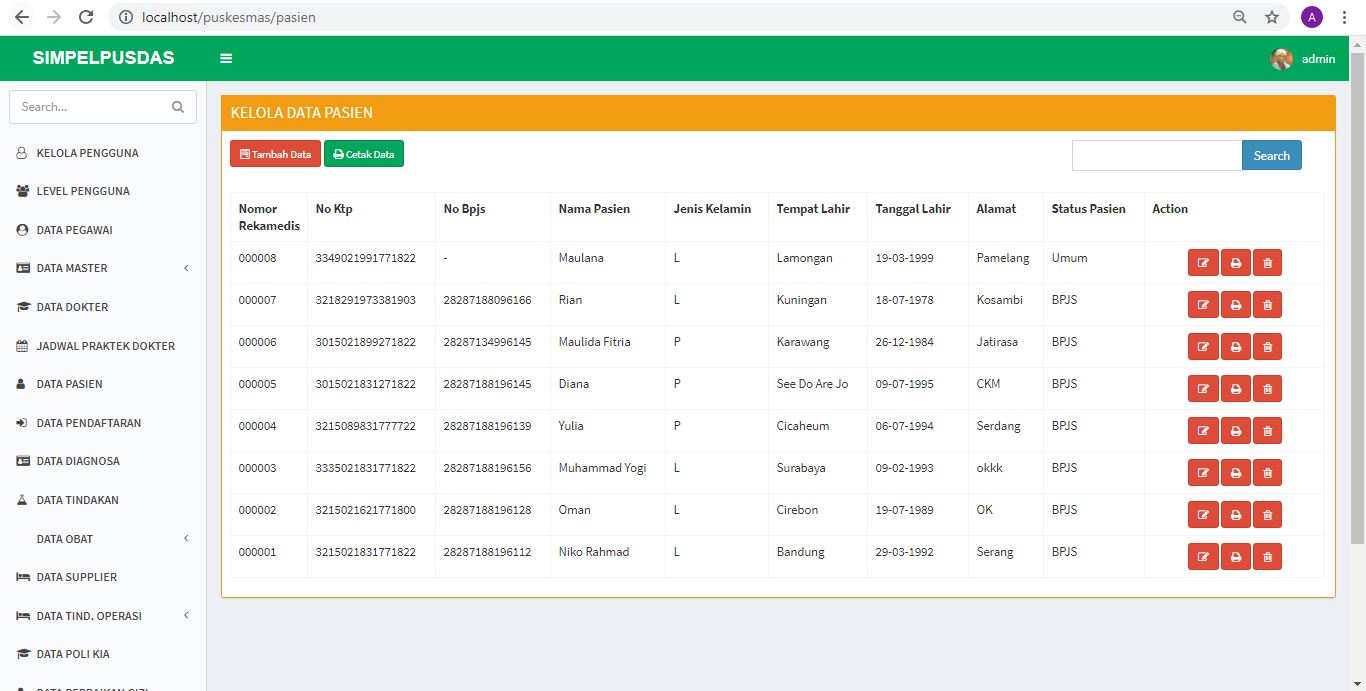Delete the patient record for Diana

pos(1267,389)
